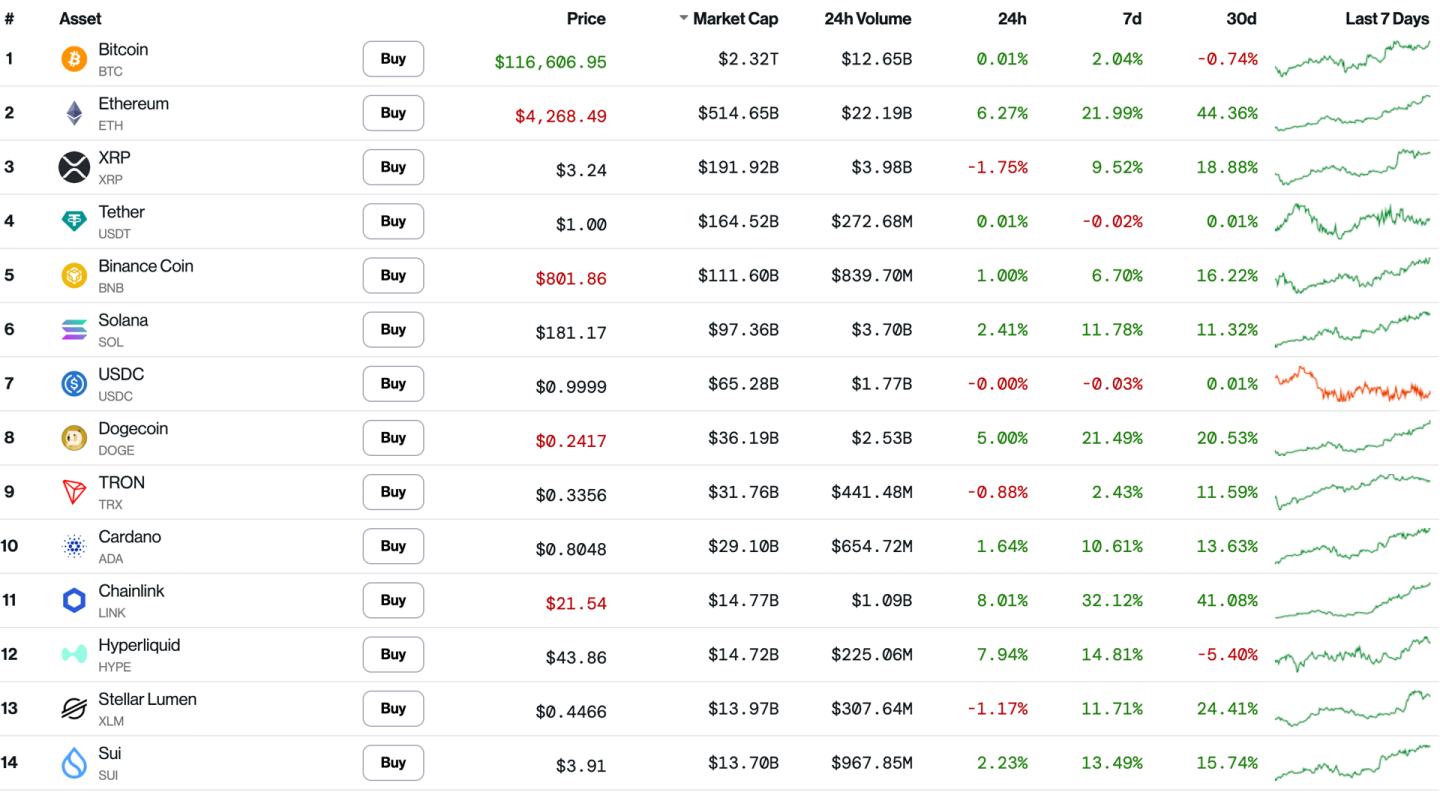Viewport: 1440px width, 792px height.
Task: Click TRON's $441.48M volume value
Action: click(871, 492)
